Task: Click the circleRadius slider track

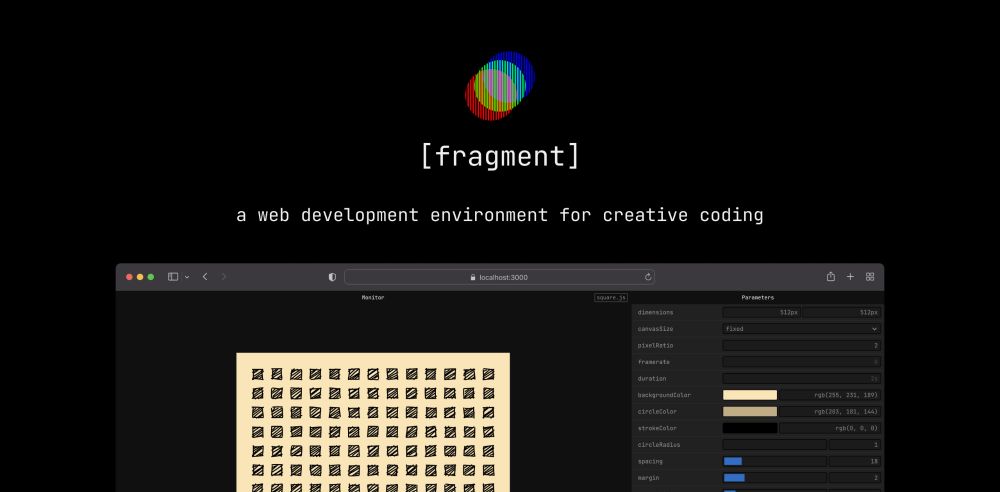Action: pos(774,445)
